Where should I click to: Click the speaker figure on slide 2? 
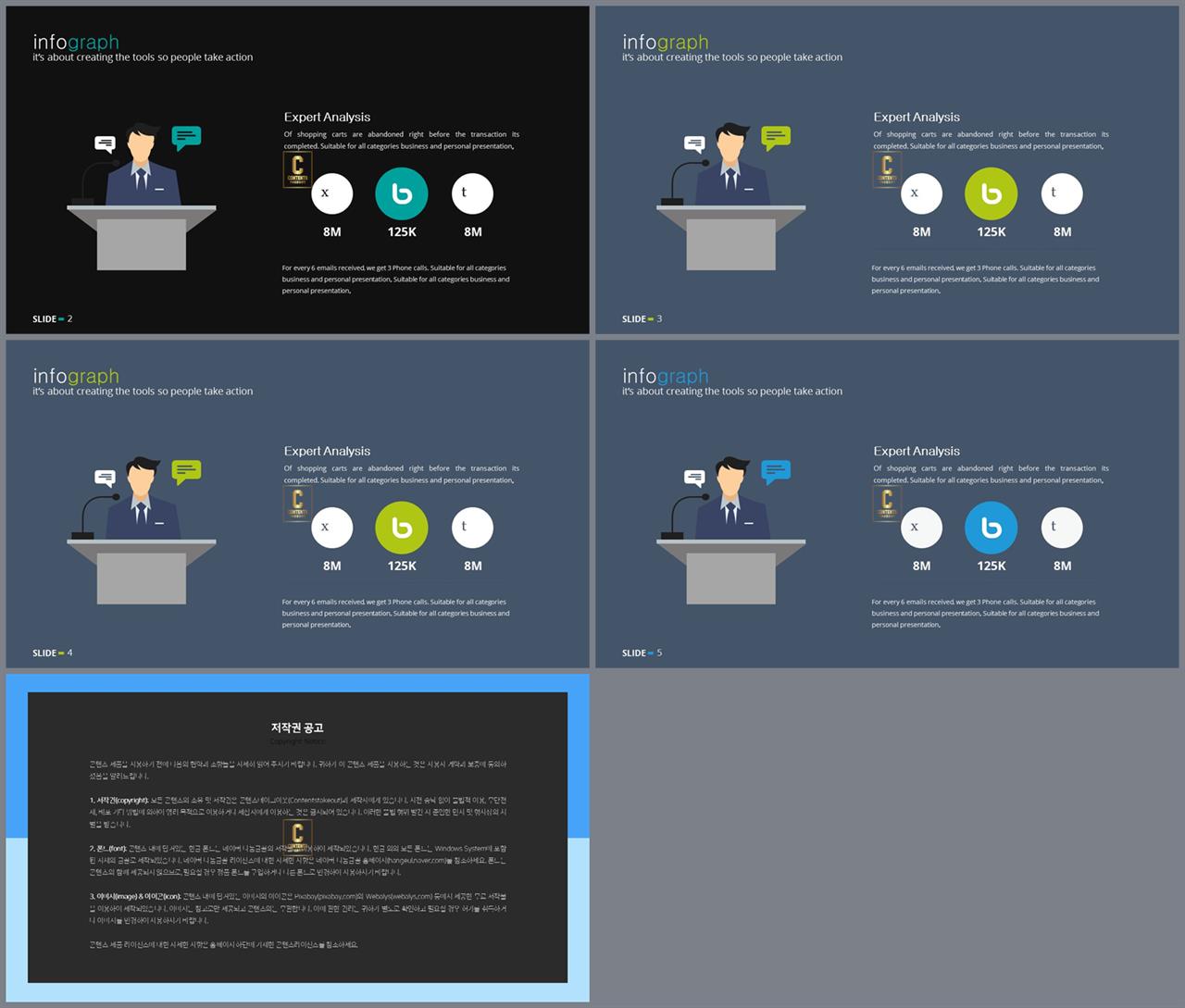pyautogui.click(x=142, y=166)
